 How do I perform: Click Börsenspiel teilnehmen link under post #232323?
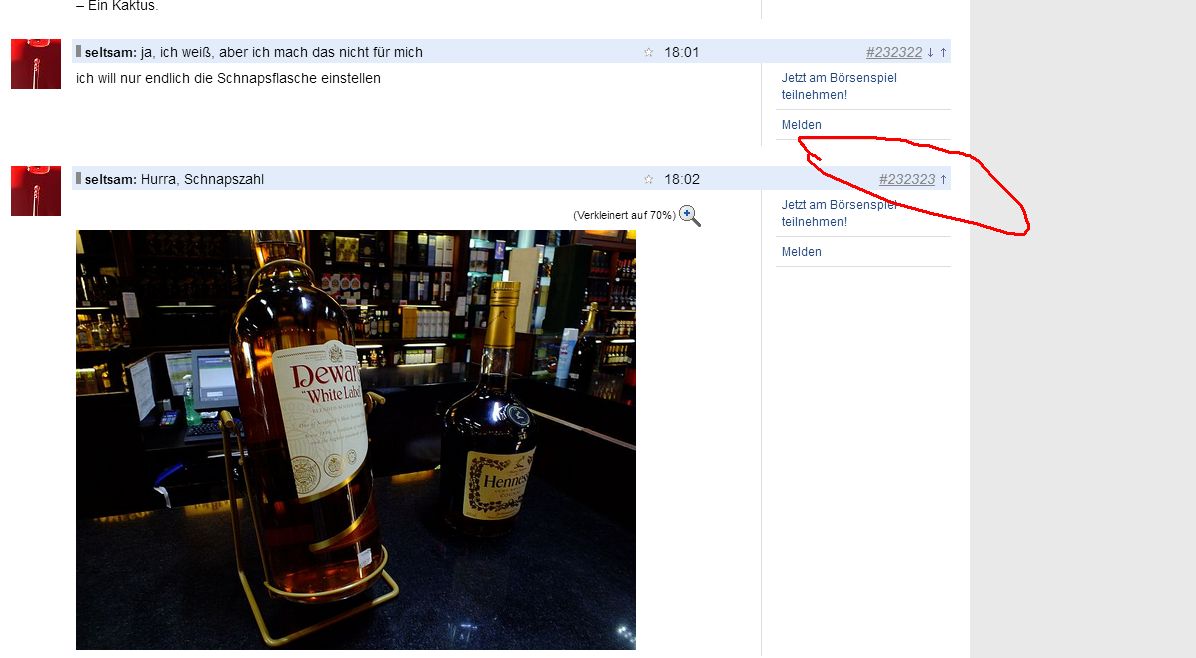839,213
